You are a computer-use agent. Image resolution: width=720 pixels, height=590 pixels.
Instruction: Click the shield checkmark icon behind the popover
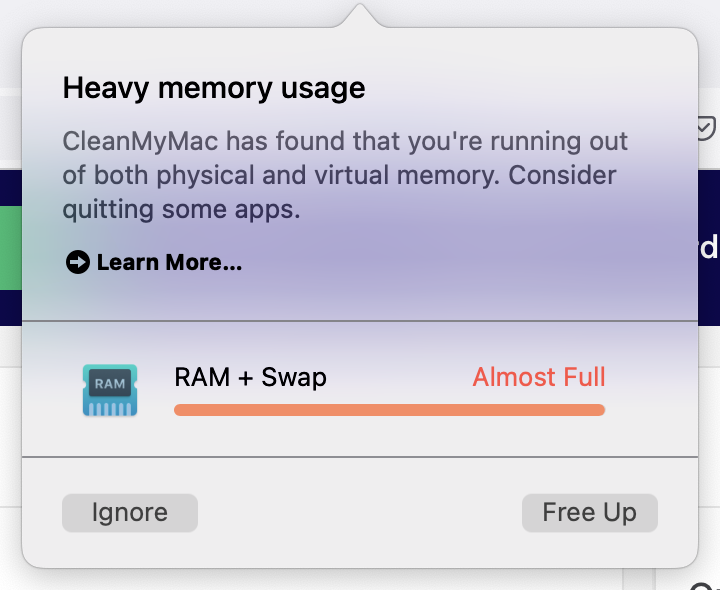click(707, 128)
